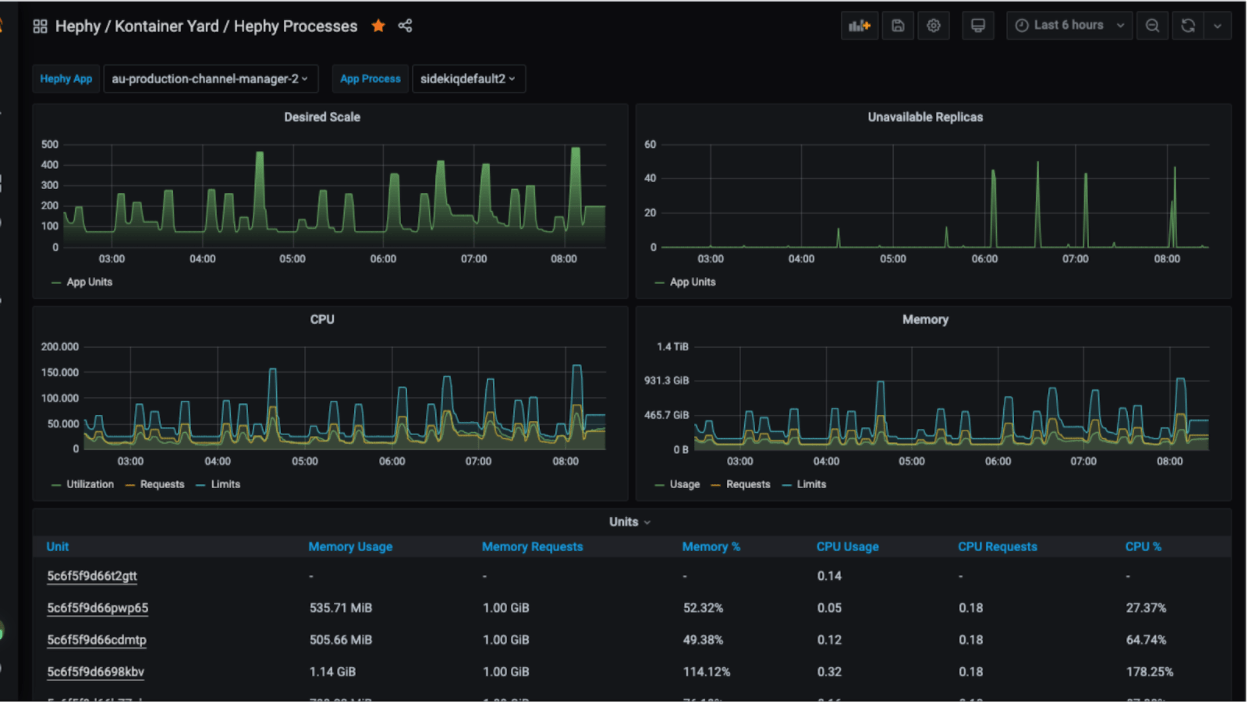This screenshot has width=1250, height=702.
Task: Sort table by Memory Requests column
Action: (532, 547)
